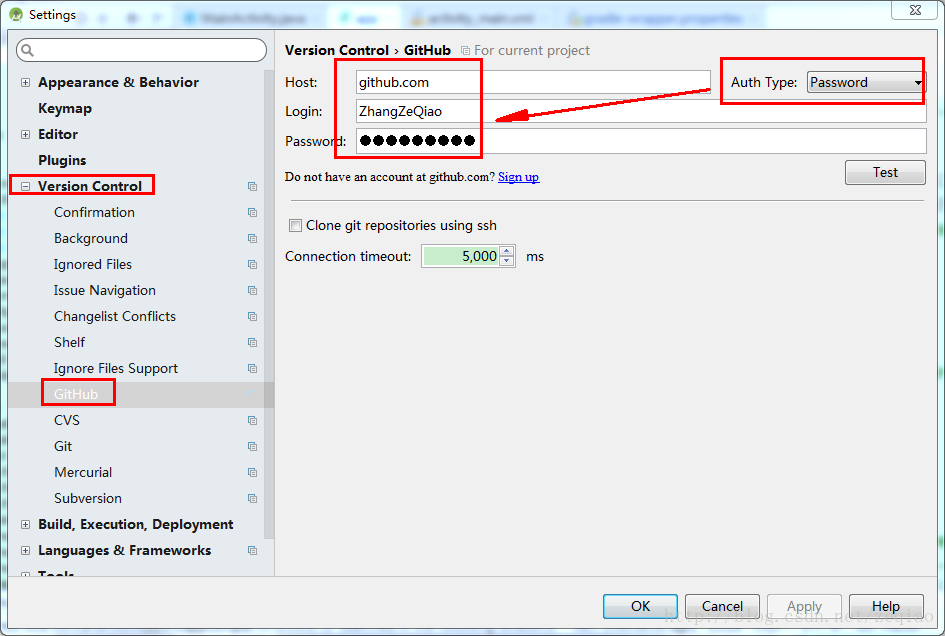The image size is (945, 636).
Task: Select GitHub in Version Control tree
Action: click(76, 394)
